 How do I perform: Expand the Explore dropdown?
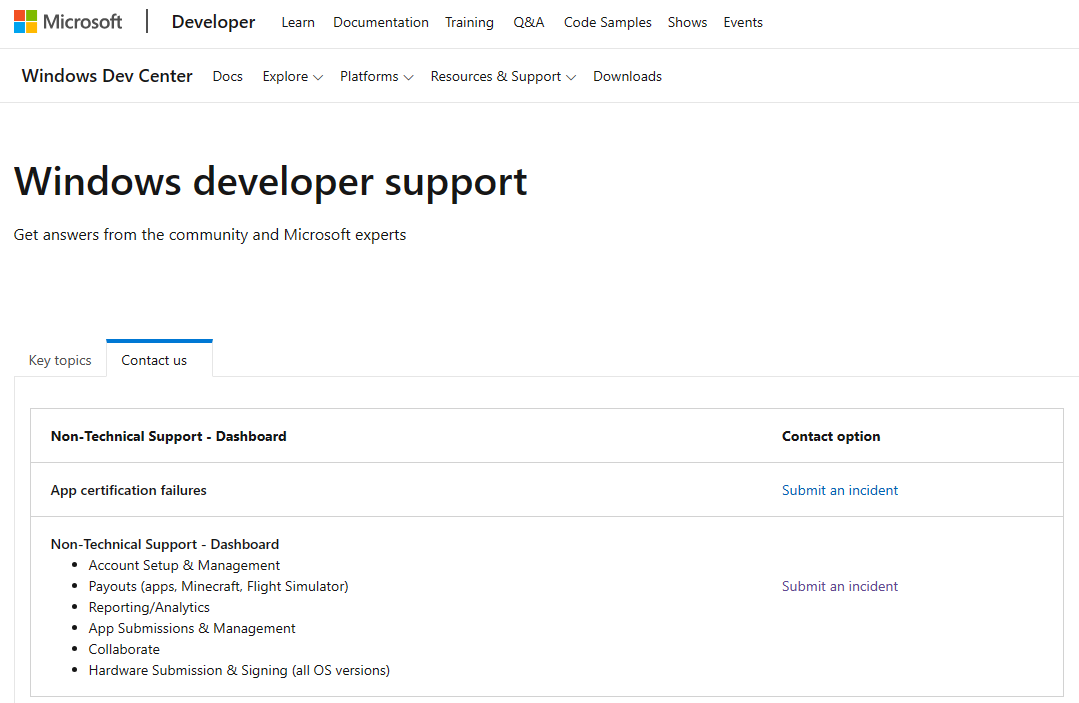[x=292, y=76]
